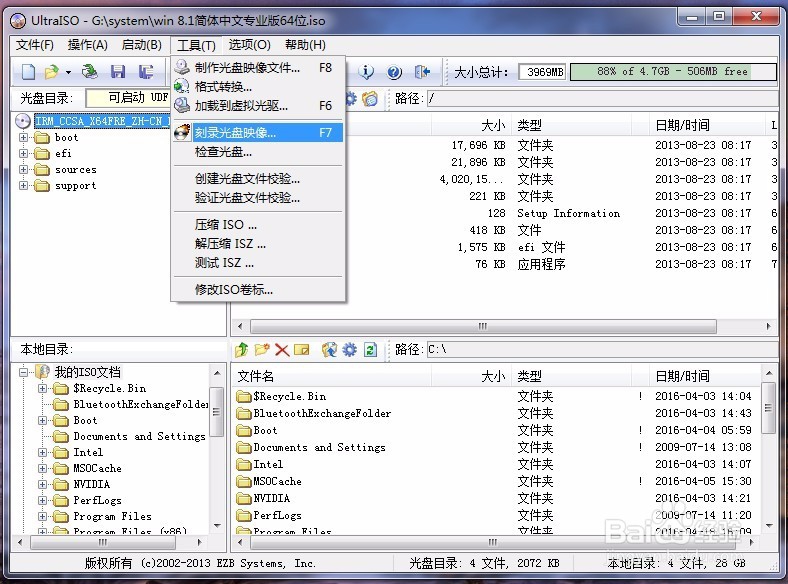Image resolution: width=788 pixels, height=584 pixels.
Task: Click the Help question mark icon
Action: point(395,72)
